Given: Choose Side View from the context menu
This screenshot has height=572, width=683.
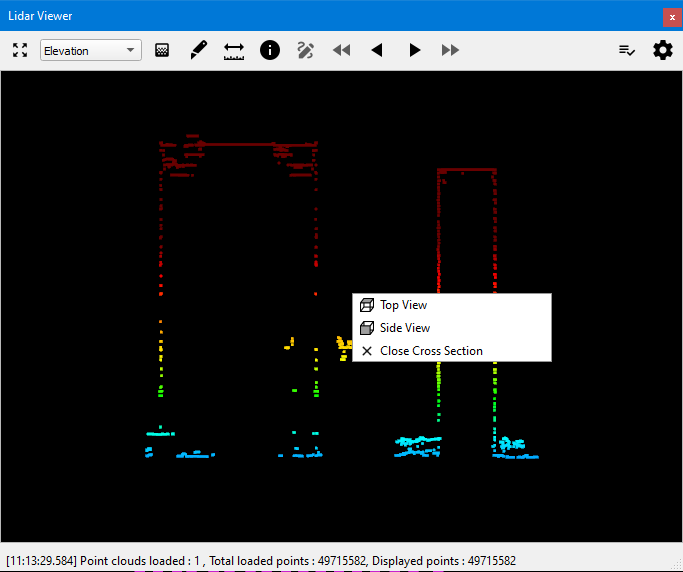Looking at the screenshot, I should [405, 328].
